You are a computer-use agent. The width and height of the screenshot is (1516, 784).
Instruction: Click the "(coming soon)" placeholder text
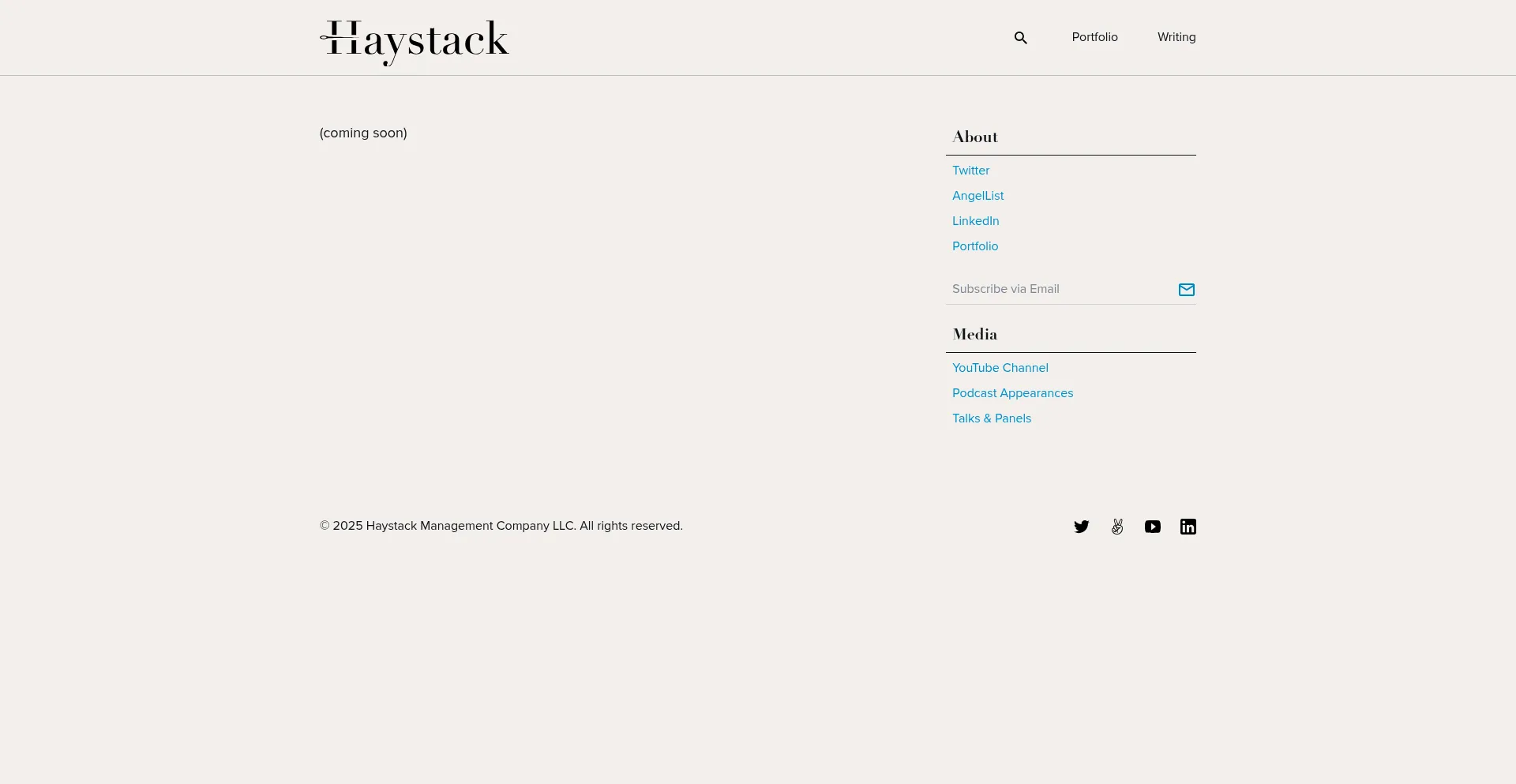point(363,133)
